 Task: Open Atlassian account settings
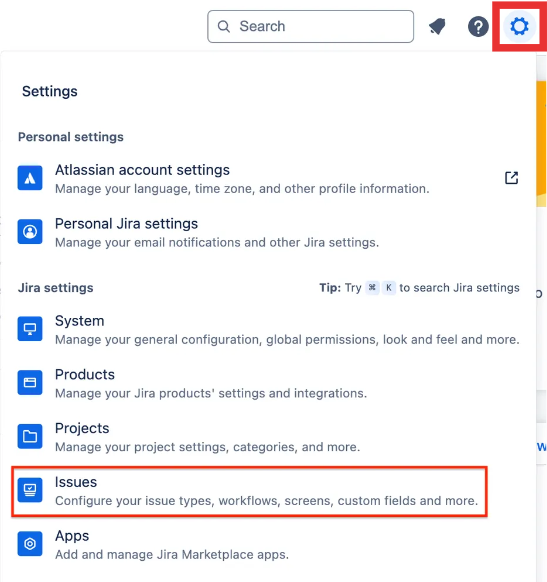coord(268,179)
